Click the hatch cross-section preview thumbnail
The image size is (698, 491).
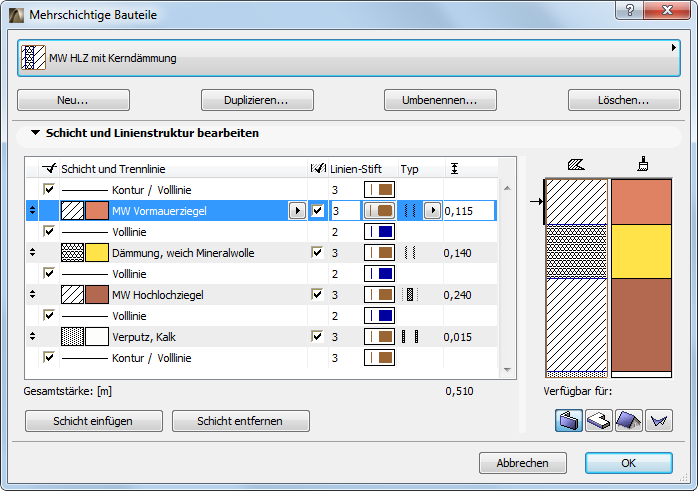pos(576,278)
